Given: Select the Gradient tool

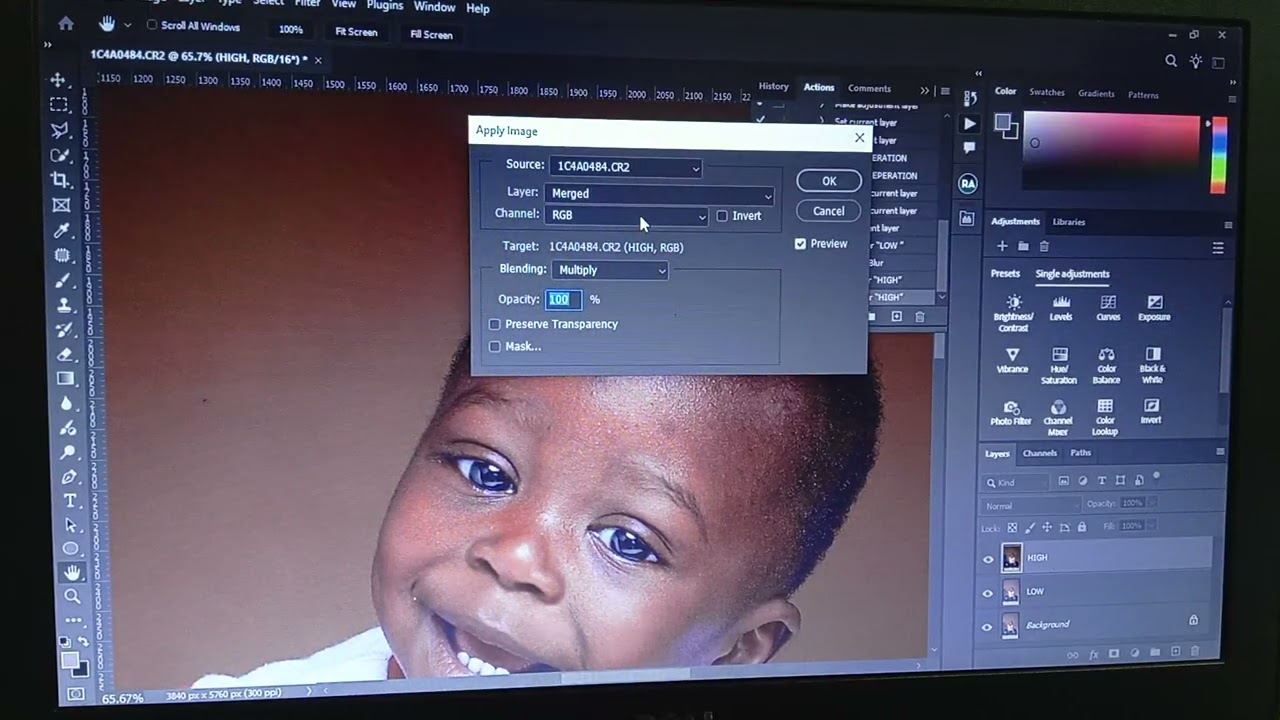Looking at the screenshot, I should tap(66, 379).
